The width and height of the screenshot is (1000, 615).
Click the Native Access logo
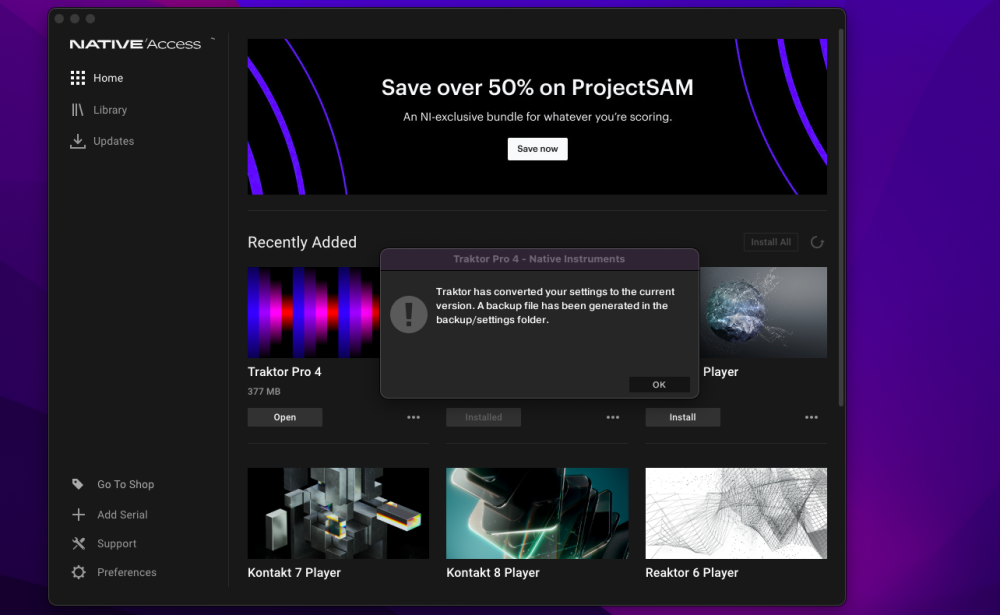(135, 44)
